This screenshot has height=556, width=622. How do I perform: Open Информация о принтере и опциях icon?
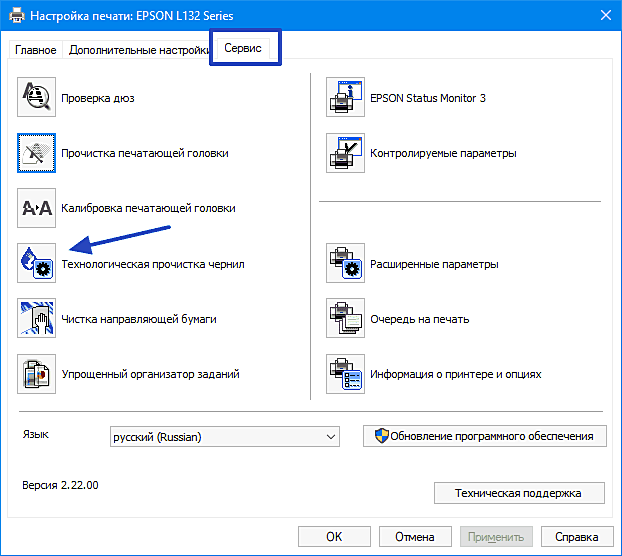pyautogui.click(x=346, y=374)
